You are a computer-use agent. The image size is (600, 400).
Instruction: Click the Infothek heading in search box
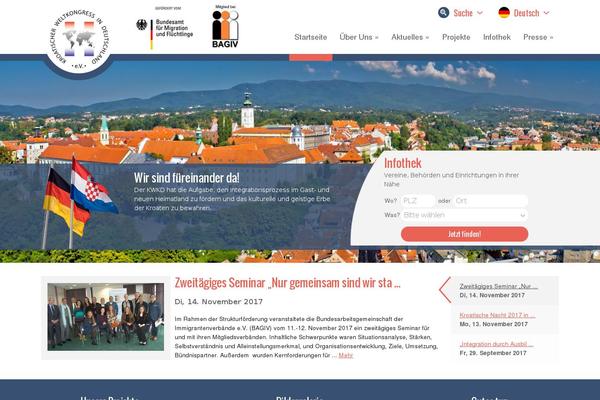tap(403, 163)
